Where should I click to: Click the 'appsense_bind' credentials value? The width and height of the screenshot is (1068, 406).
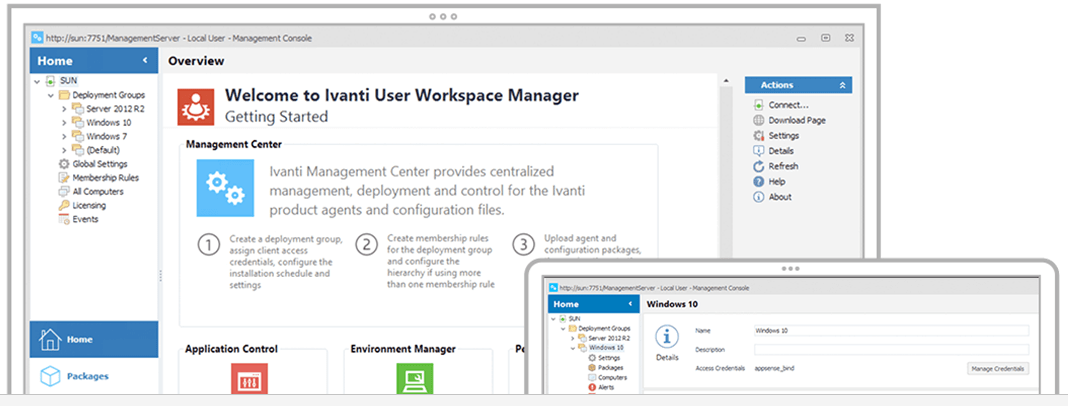(x=774, y=369)
